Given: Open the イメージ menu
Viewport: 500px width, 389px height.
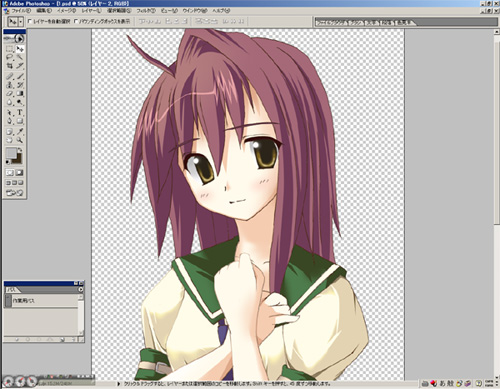Looking at the screenshot, I should click(66, 11).
